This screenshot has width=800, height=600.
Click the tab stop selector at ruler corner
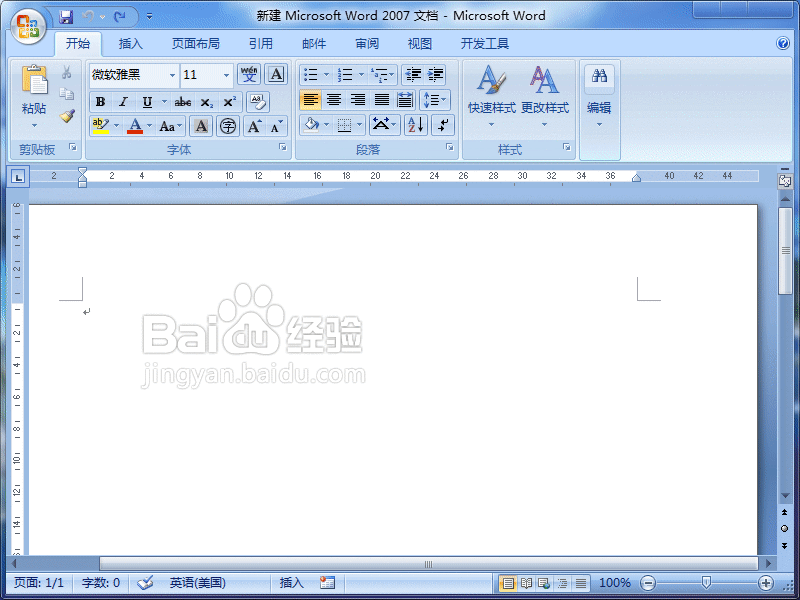point(18,177)
